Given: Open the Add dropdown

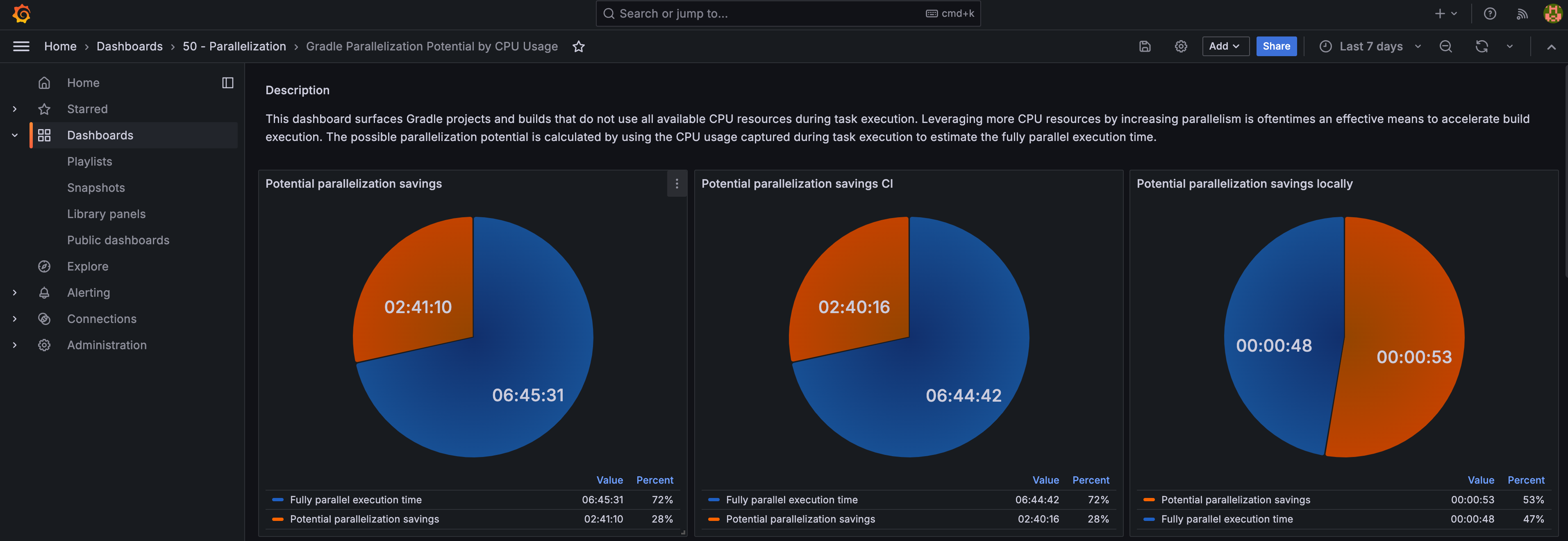Looking at the screenshot, I should pos(1225,46).
